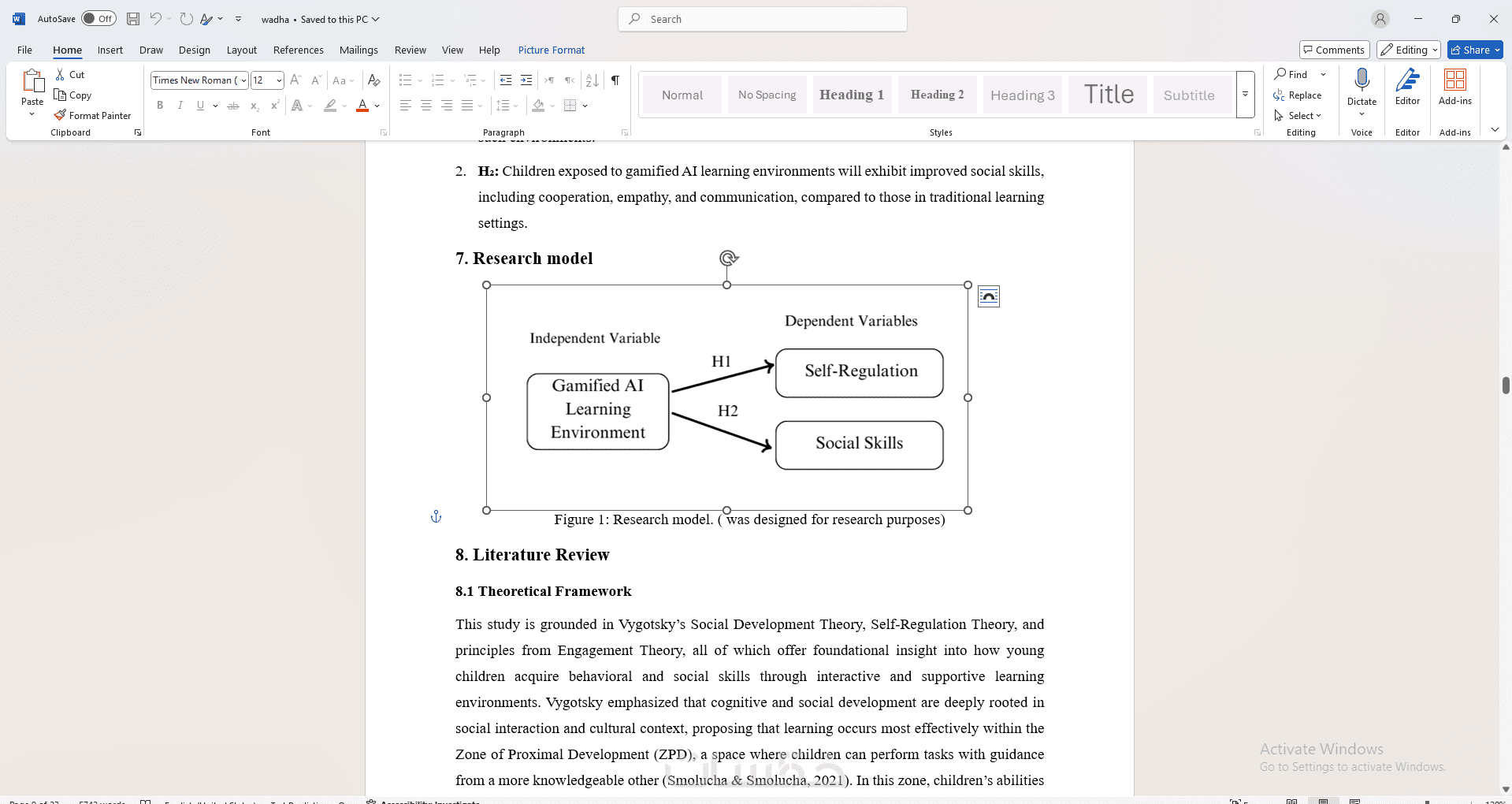
Task: Open the Picture Format tab
Action: [552, 50]
